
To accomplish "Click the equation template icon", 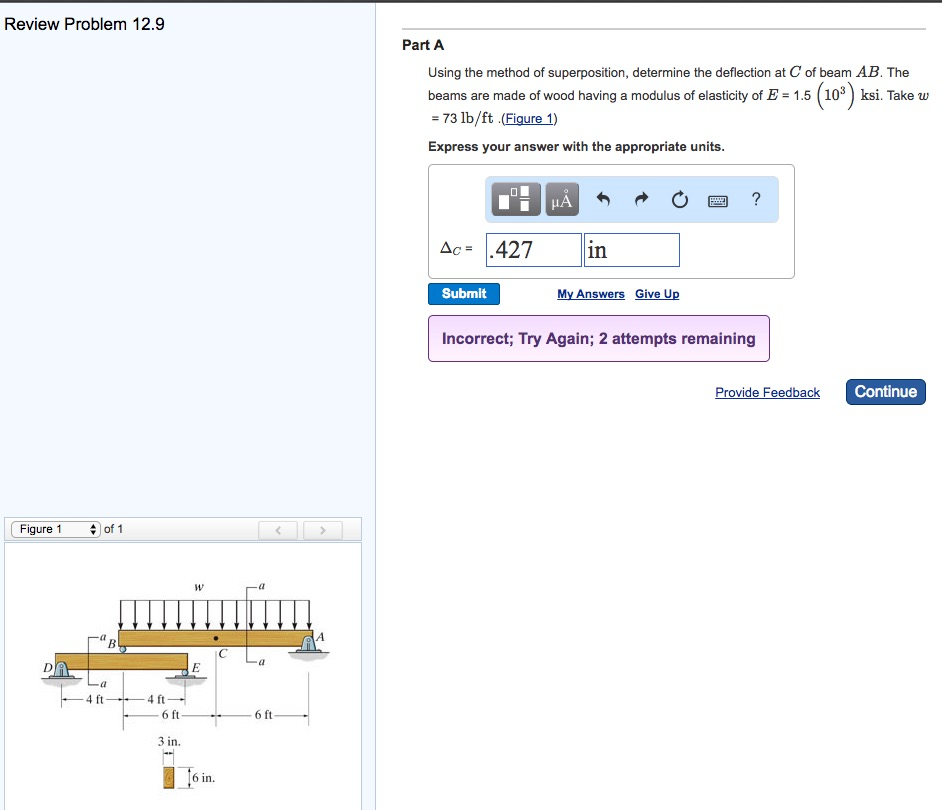I will click(515, 198).
